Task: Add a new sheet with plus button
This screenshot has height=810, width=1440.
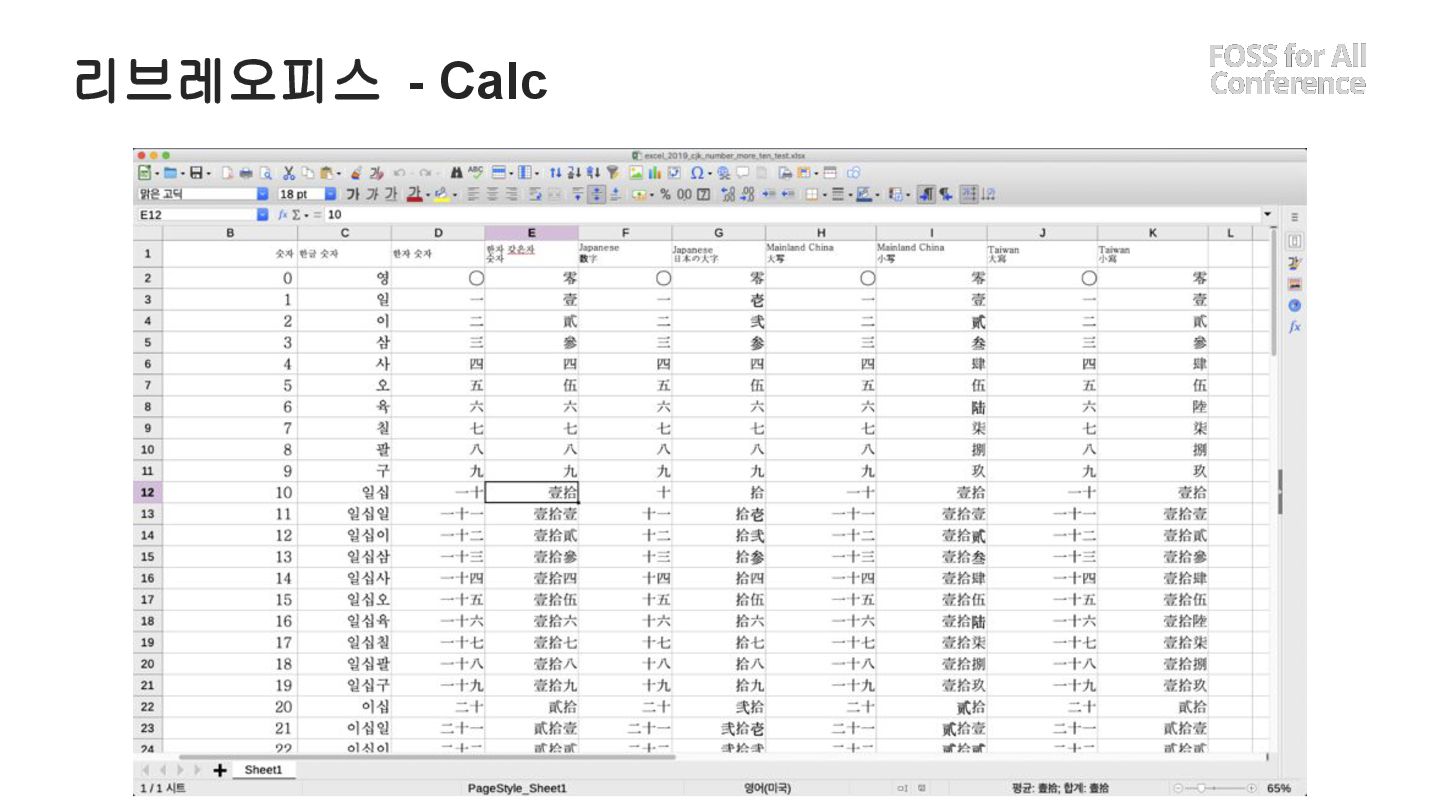Action: pos(220,770)
